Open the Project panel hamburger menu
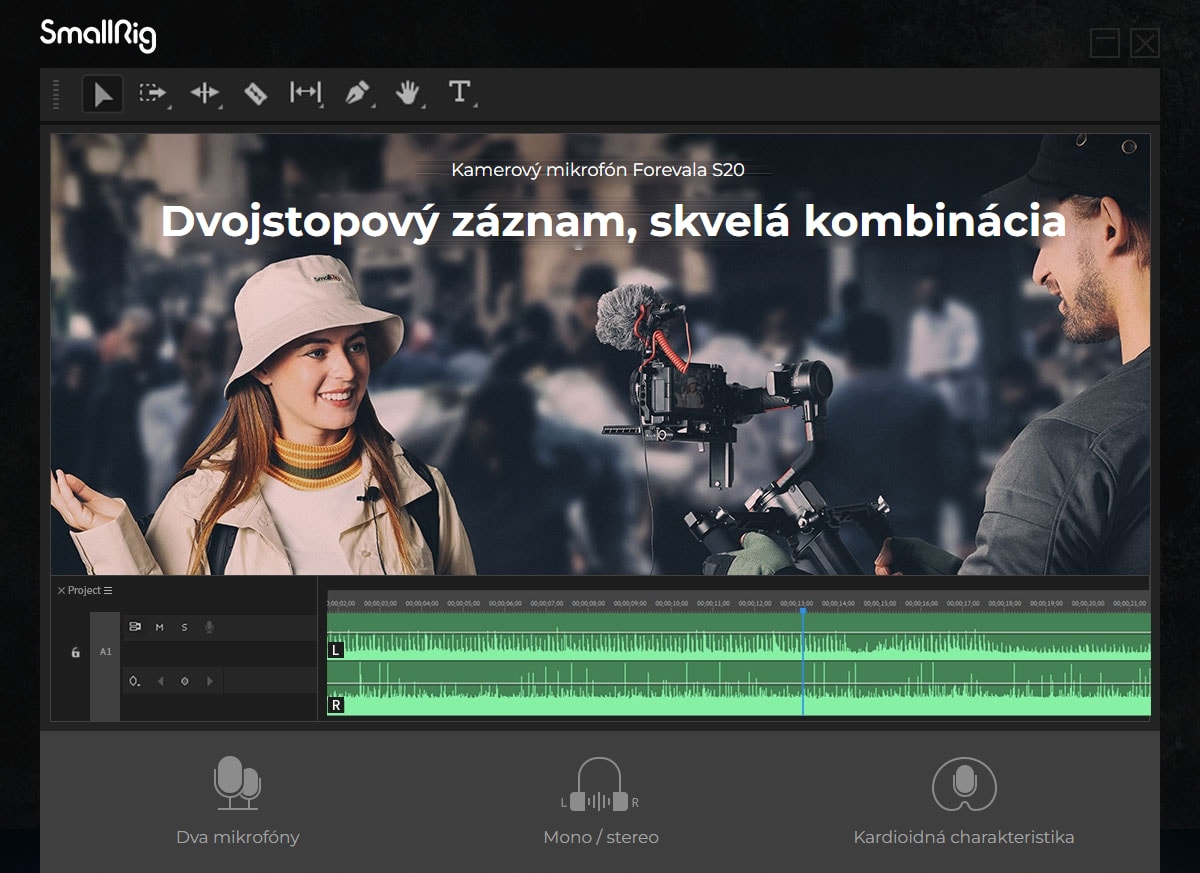The height and width of the screenshot is (873, 1200). [x=108, y=590]
